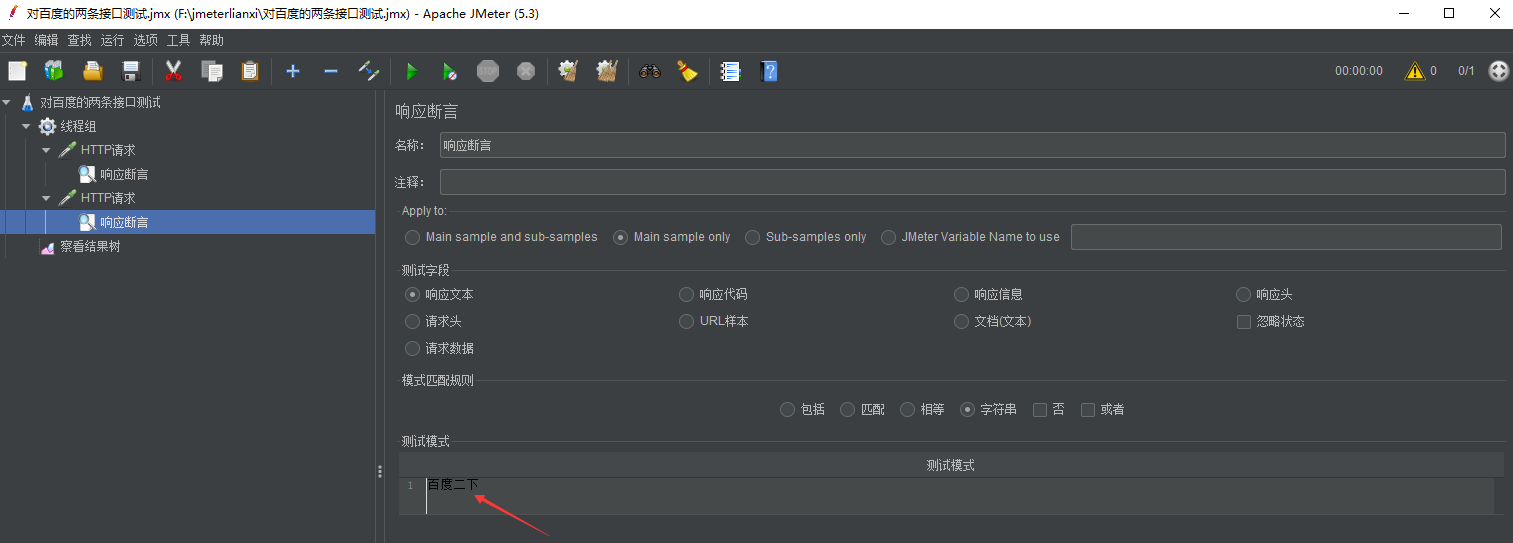Select Sub-samples only option
The height and width of the screenshot is (543, 1513).
(806, 237)
